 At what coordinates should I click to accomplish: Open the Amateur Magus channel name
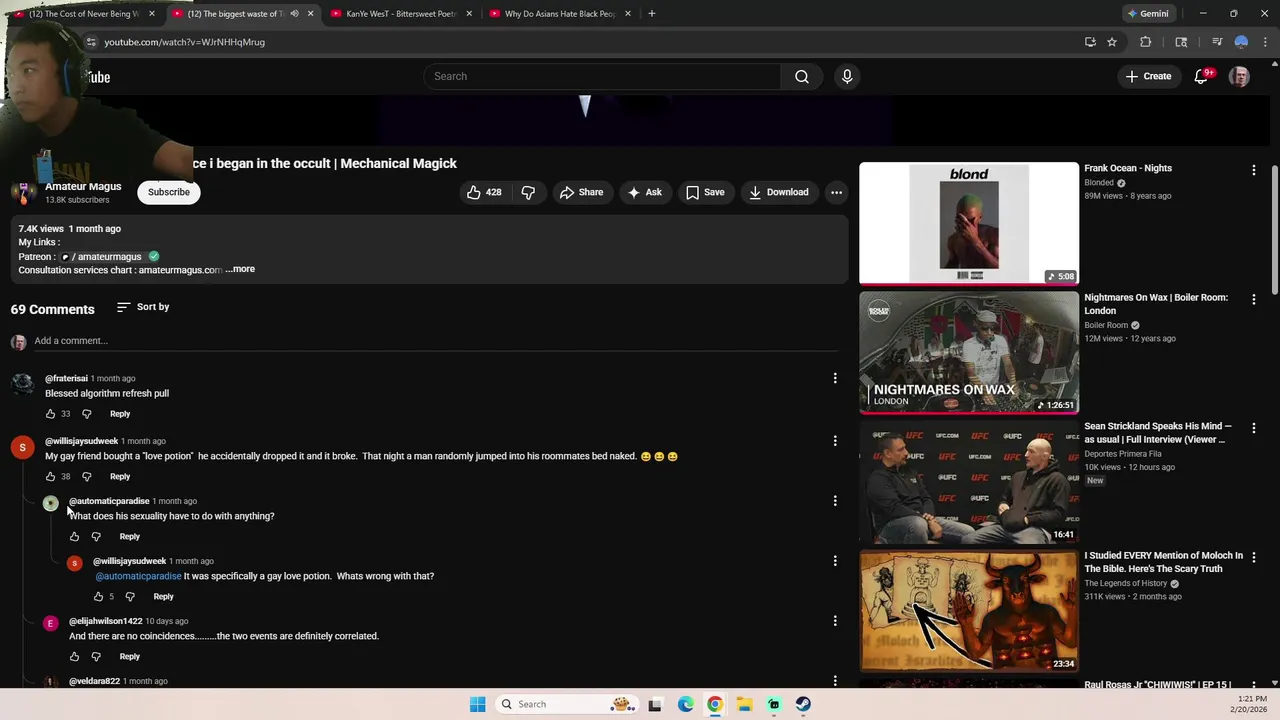pyautogui.click(x=83, y=186)
